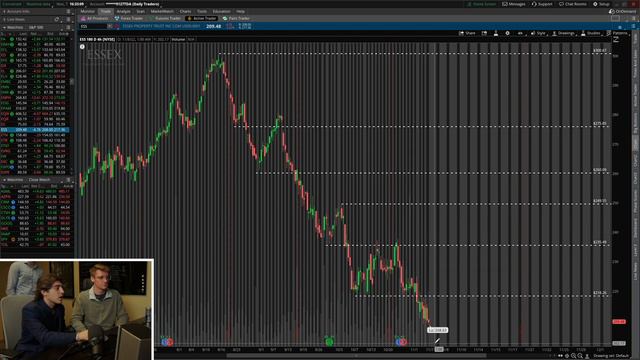Open Forex Trader sub-tab
Screen dimensions: 640x360
129,18
